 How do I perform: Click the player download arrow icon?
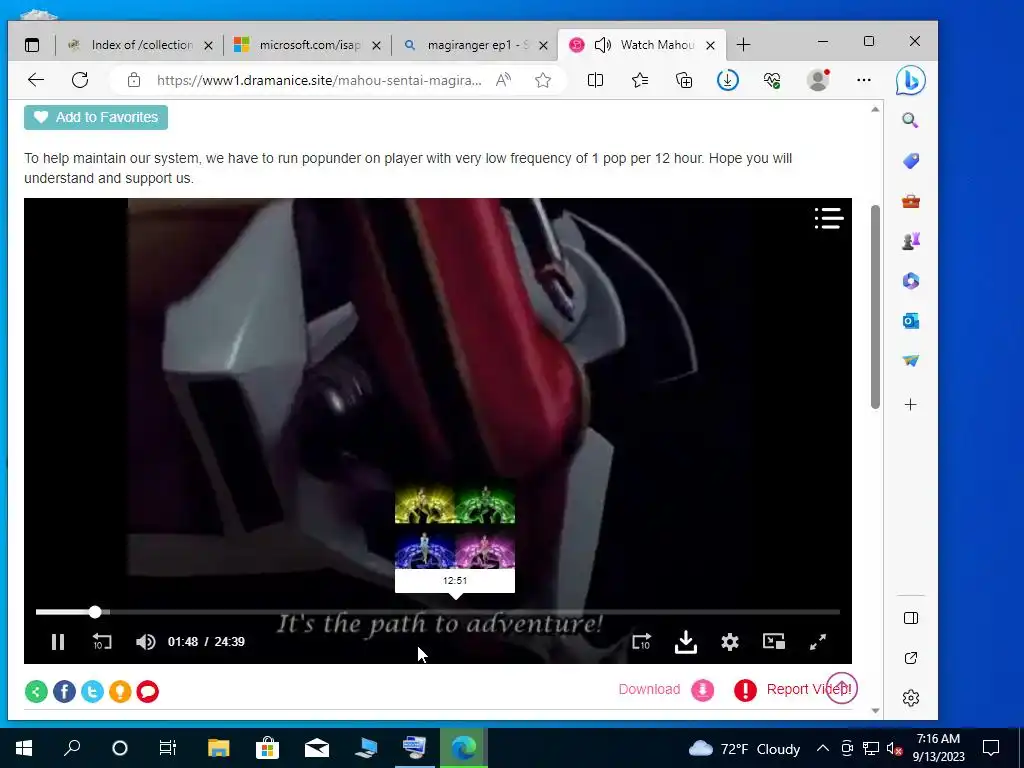[686, 642]
